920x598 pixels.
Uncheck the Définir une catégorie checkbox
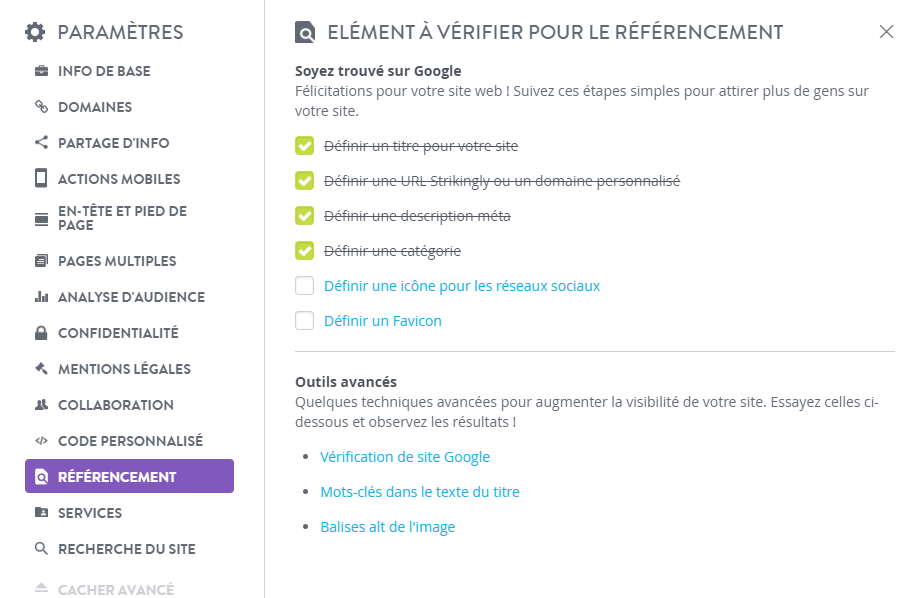[x=305, y=251]
